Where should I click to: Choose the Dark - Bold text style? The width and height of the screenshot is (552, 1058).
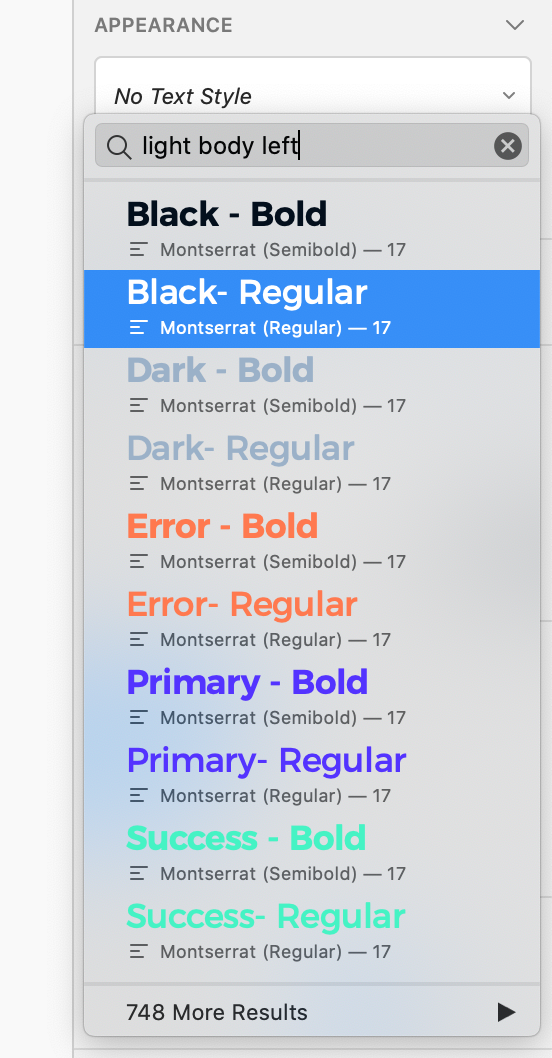tap(312, 387)
